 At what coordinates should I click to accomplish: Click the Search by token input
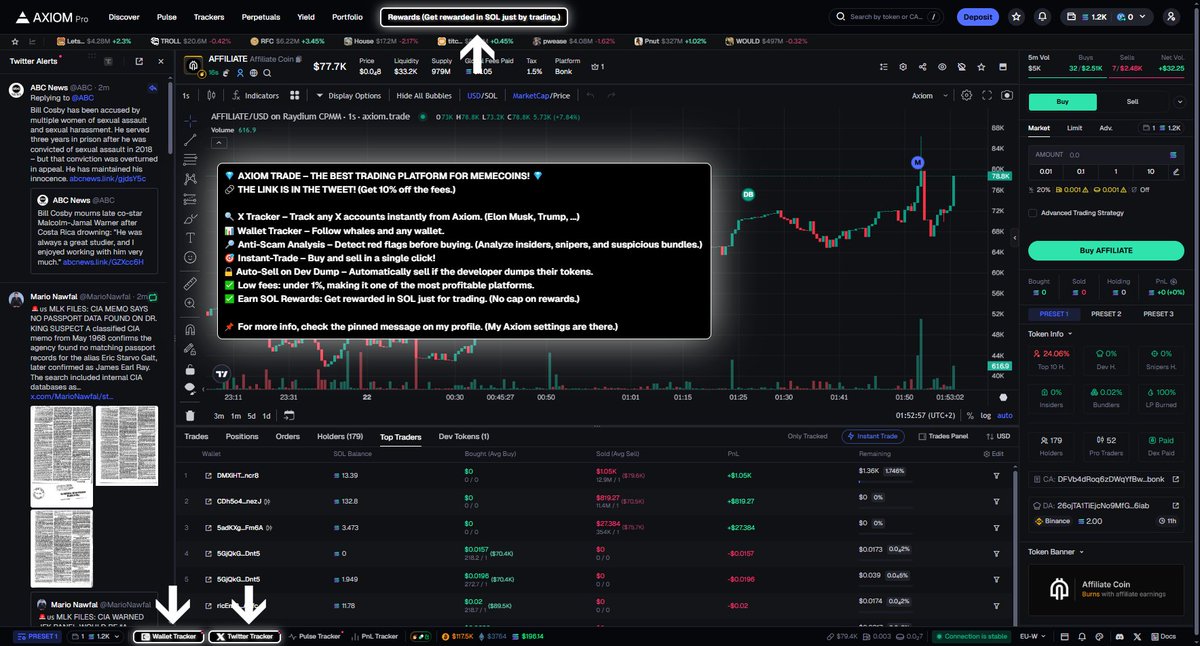click(x=888, y=17)
